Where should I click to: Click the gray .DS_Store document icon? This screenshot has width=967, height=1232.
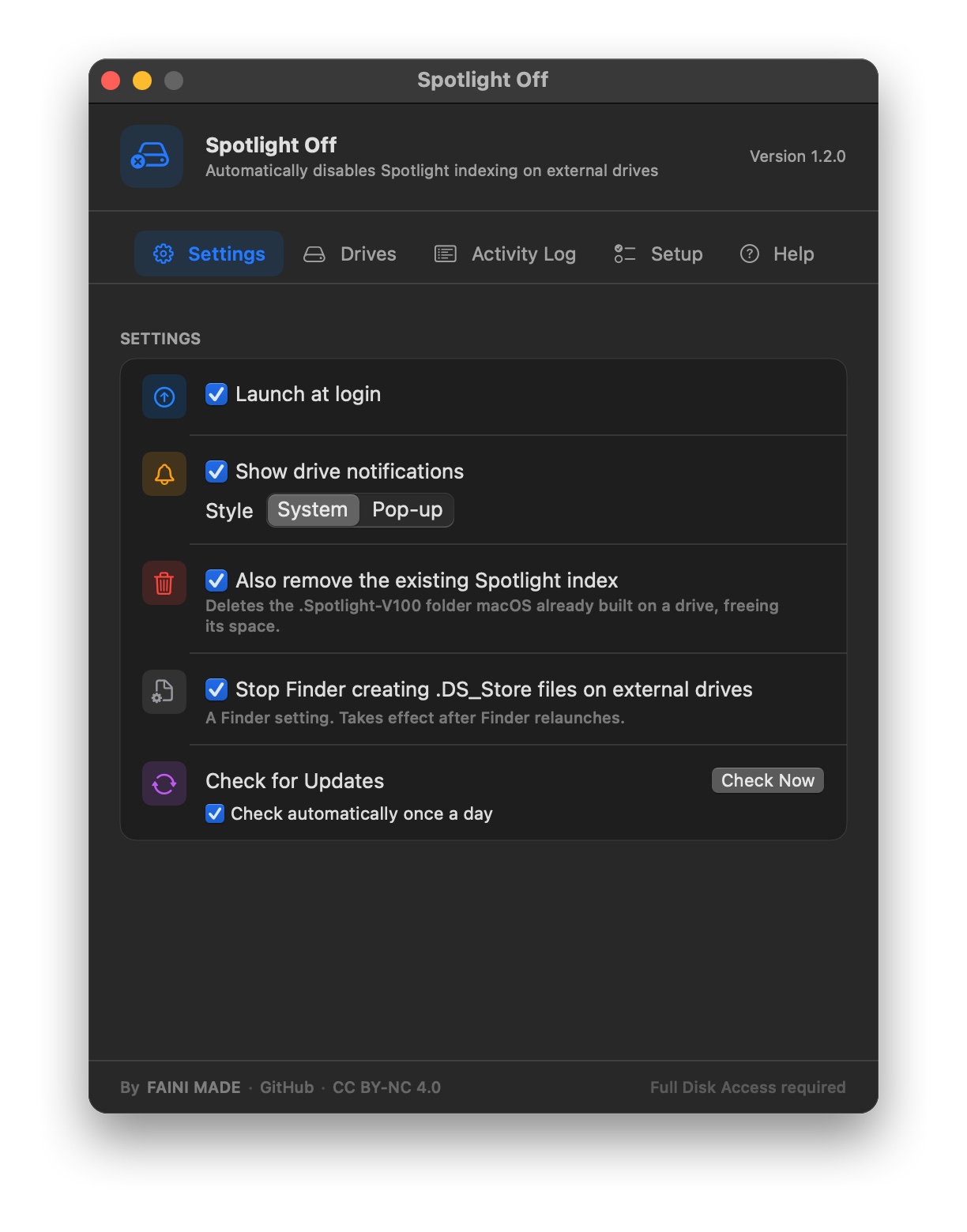[164, 692]
